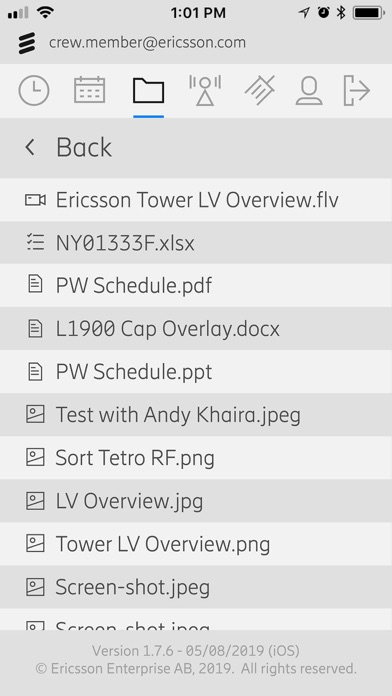Image resolution: width=392 pixels, height=696 pixels.
Task: Open the antenna tower site icon
Action: coord(205,91)
